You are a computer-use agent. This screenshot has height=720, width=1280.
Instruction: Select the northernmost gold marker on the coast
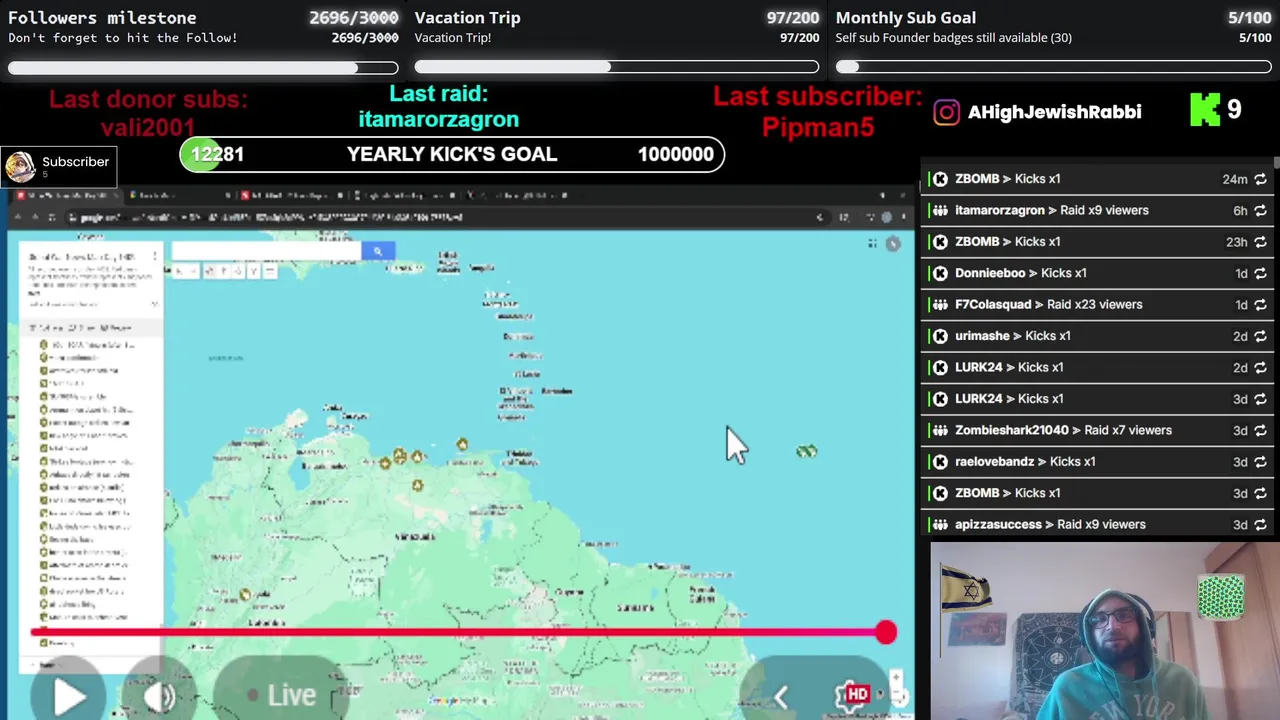point(462,444)
